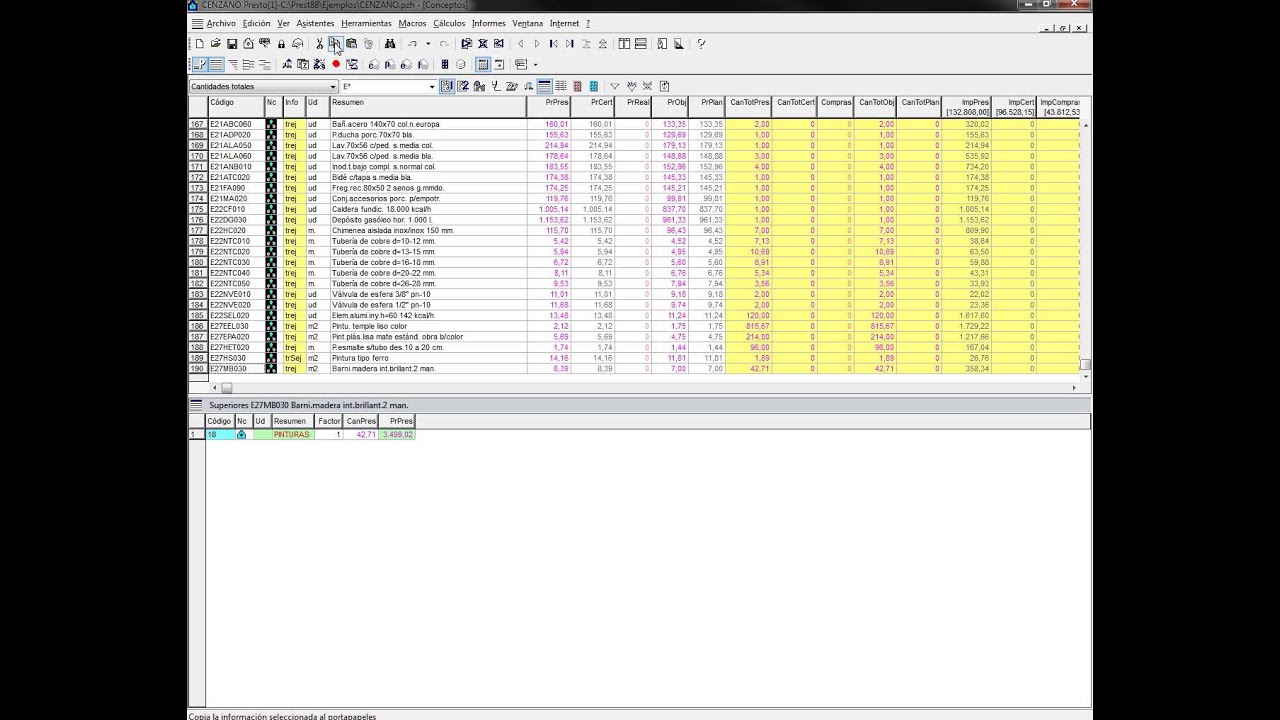Click the padlock icon in toolbar

281,43
